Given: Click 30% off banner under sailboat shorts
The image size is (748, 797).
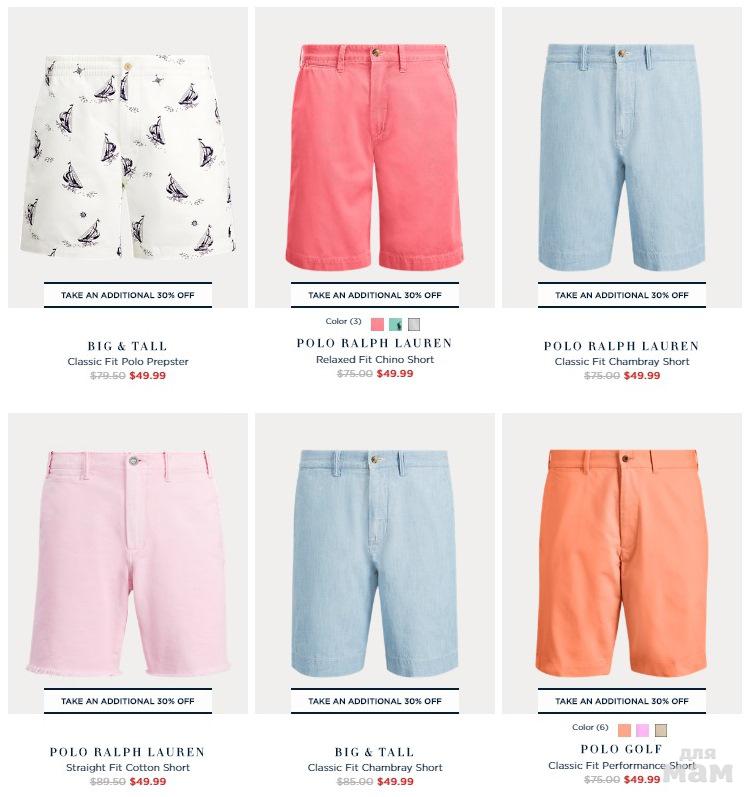Looking at the screenshot, I should click(x=128, y=295).
